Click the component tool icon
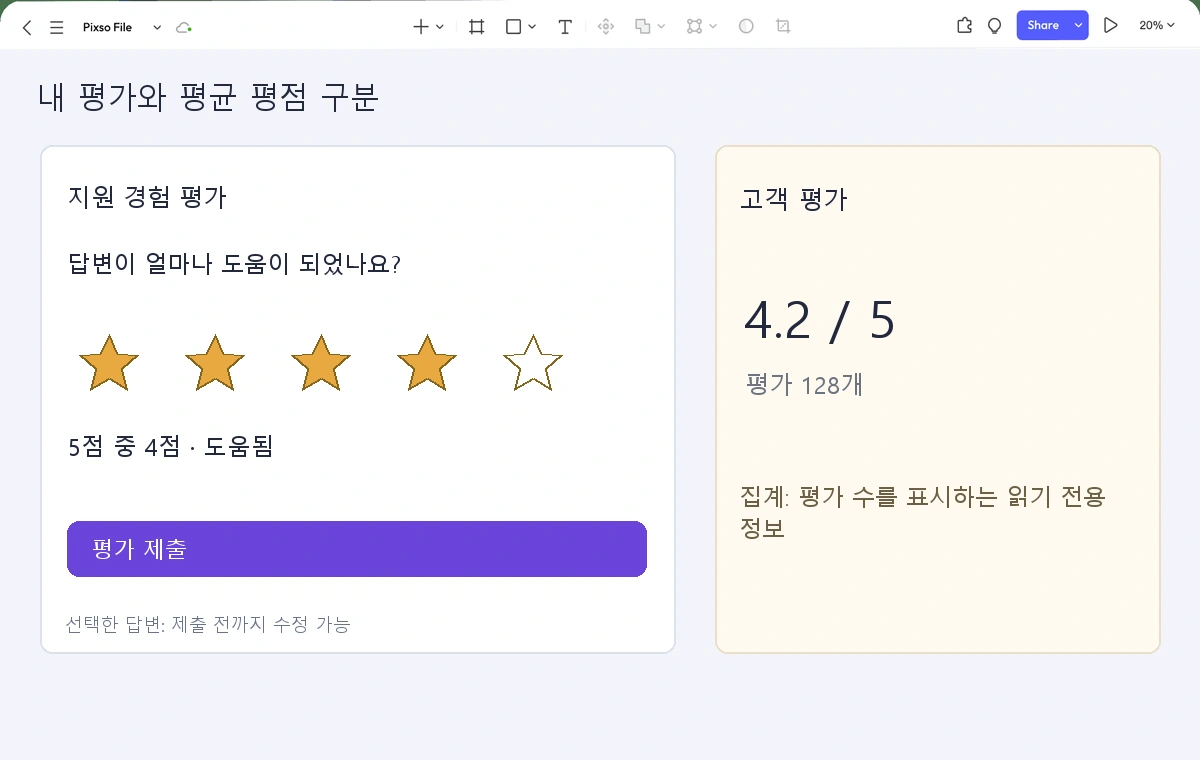 tap(605, 27)
